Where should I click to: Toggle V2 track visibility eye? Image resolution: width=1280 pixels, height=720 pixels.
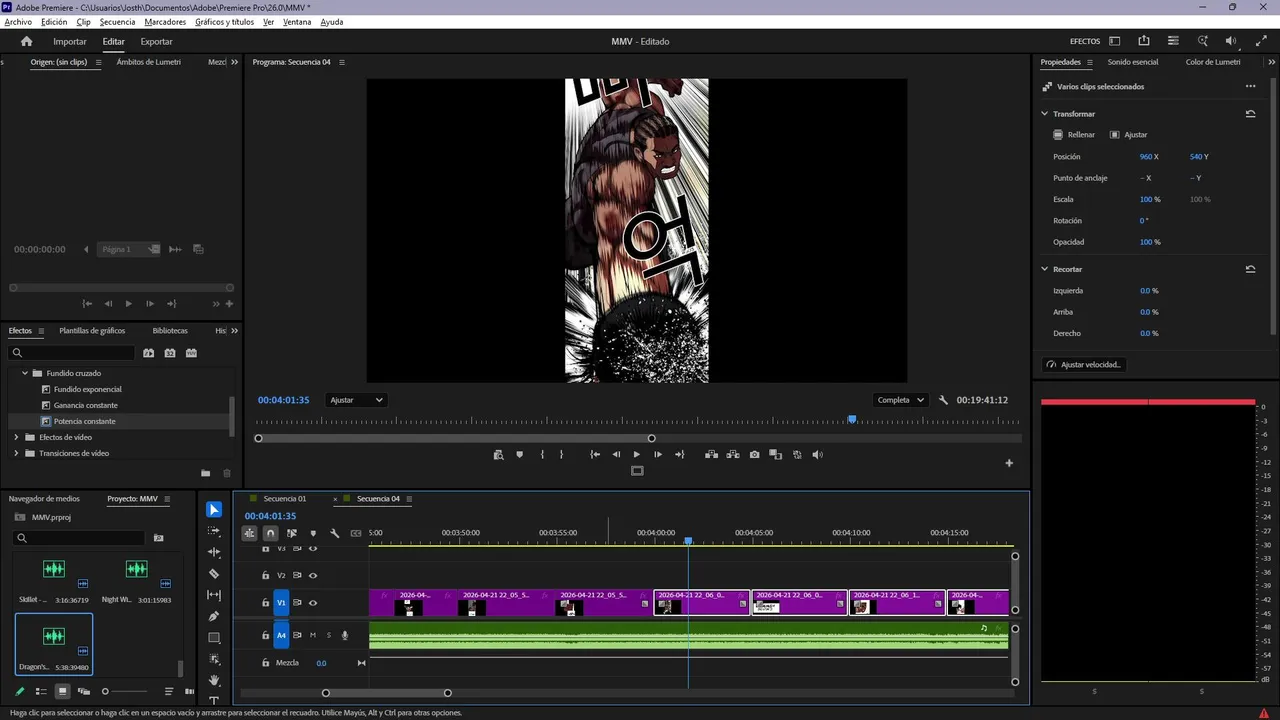(x=313, y=575)
